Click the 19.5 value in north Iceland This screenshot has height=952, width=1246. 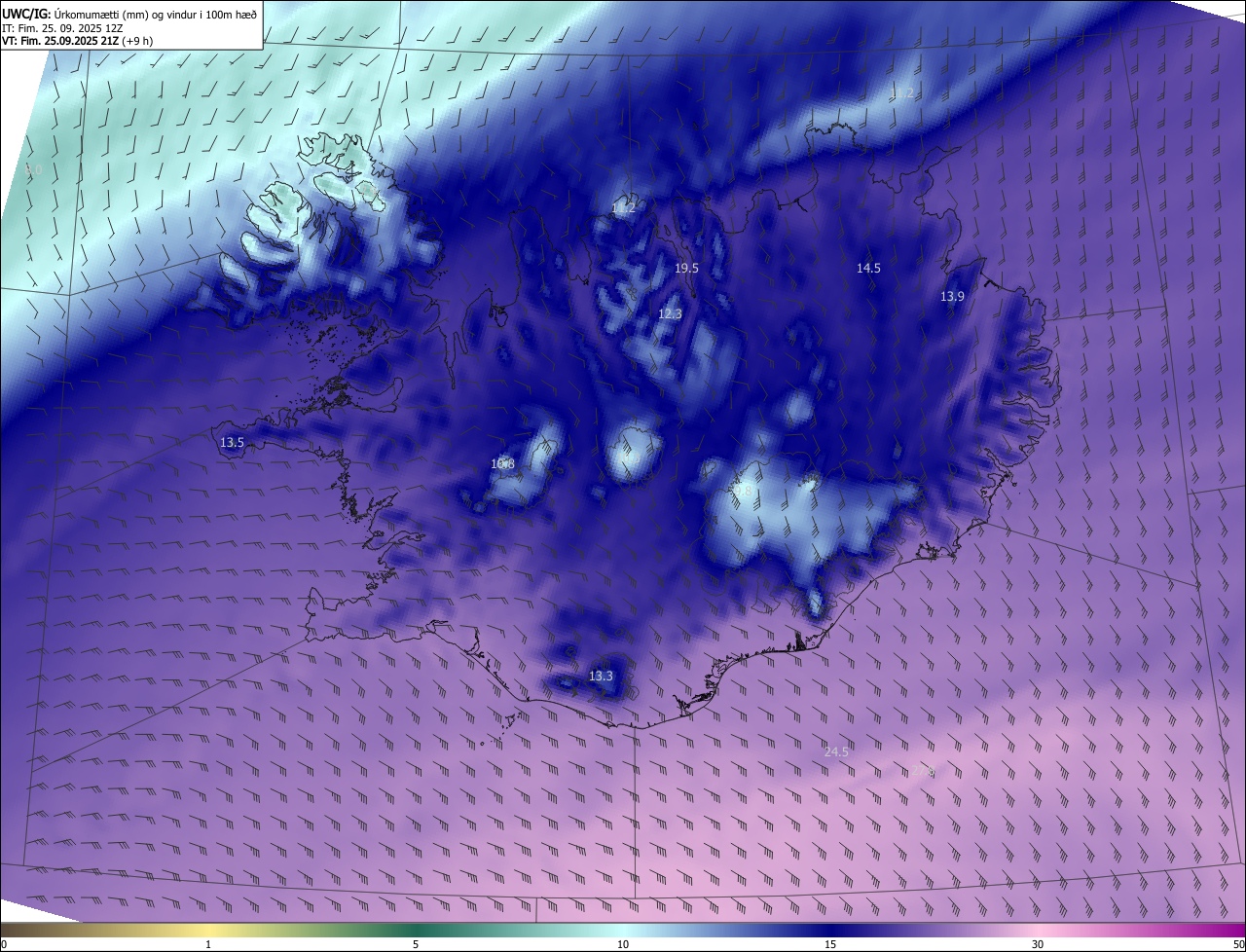(x=686, y=268)
